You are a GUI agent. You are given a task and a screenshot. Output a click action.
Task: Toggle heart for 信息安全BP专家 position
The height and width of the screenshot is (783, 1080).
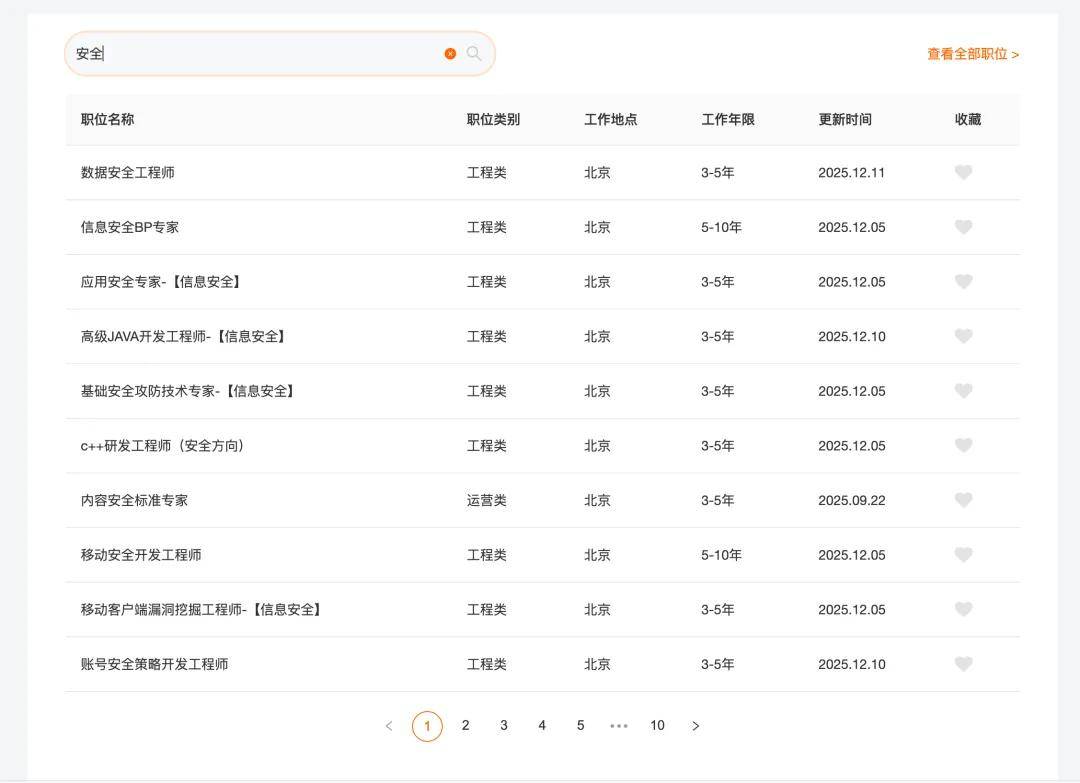pyautogui.click(x=963, y=227)
